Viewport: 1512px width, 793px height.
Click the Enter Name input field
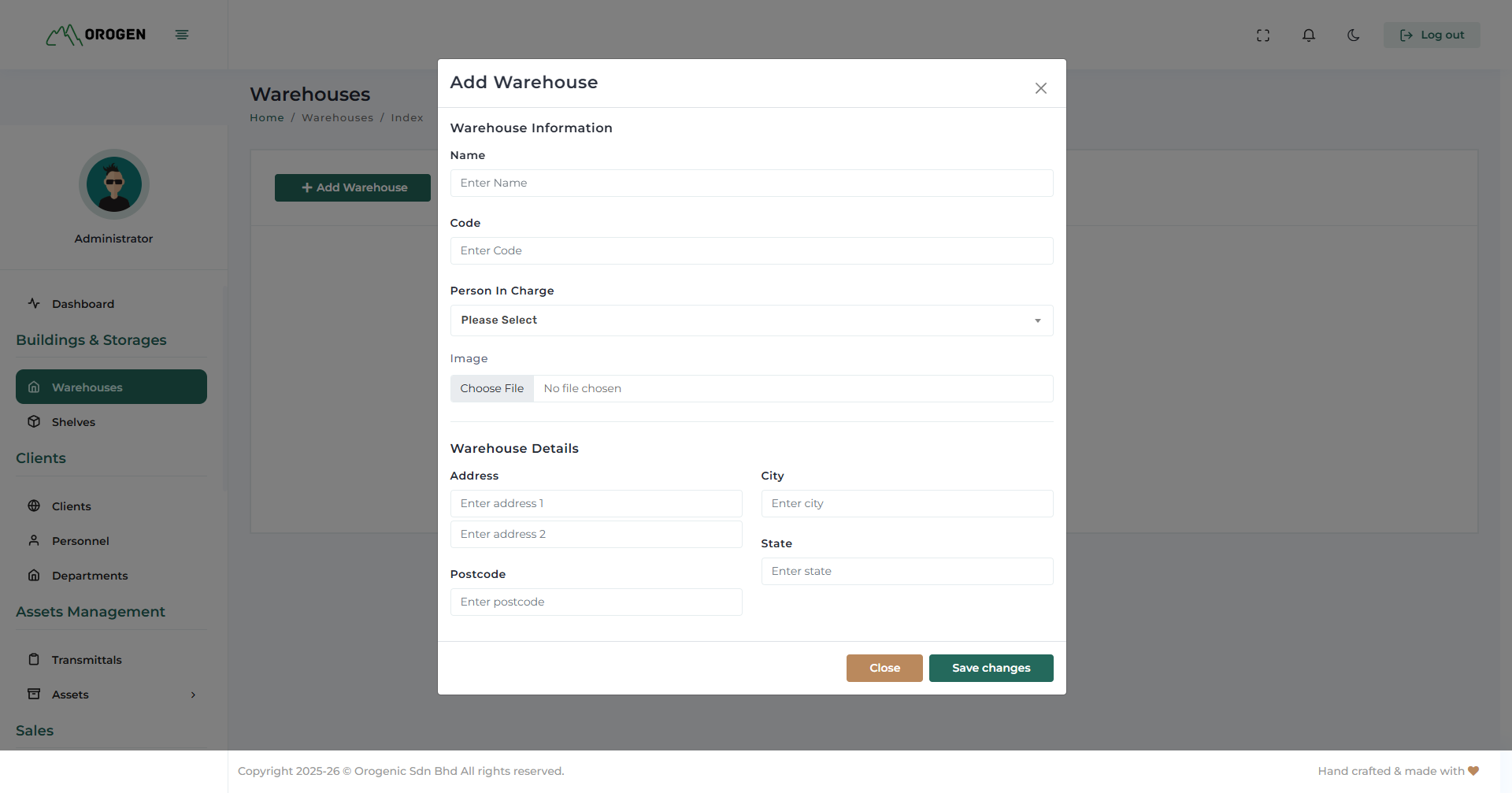coord(750,183)
